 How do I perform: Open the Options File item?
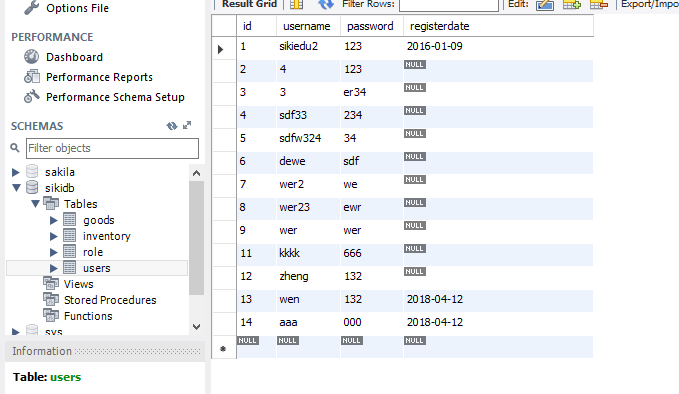coord(78,8)
